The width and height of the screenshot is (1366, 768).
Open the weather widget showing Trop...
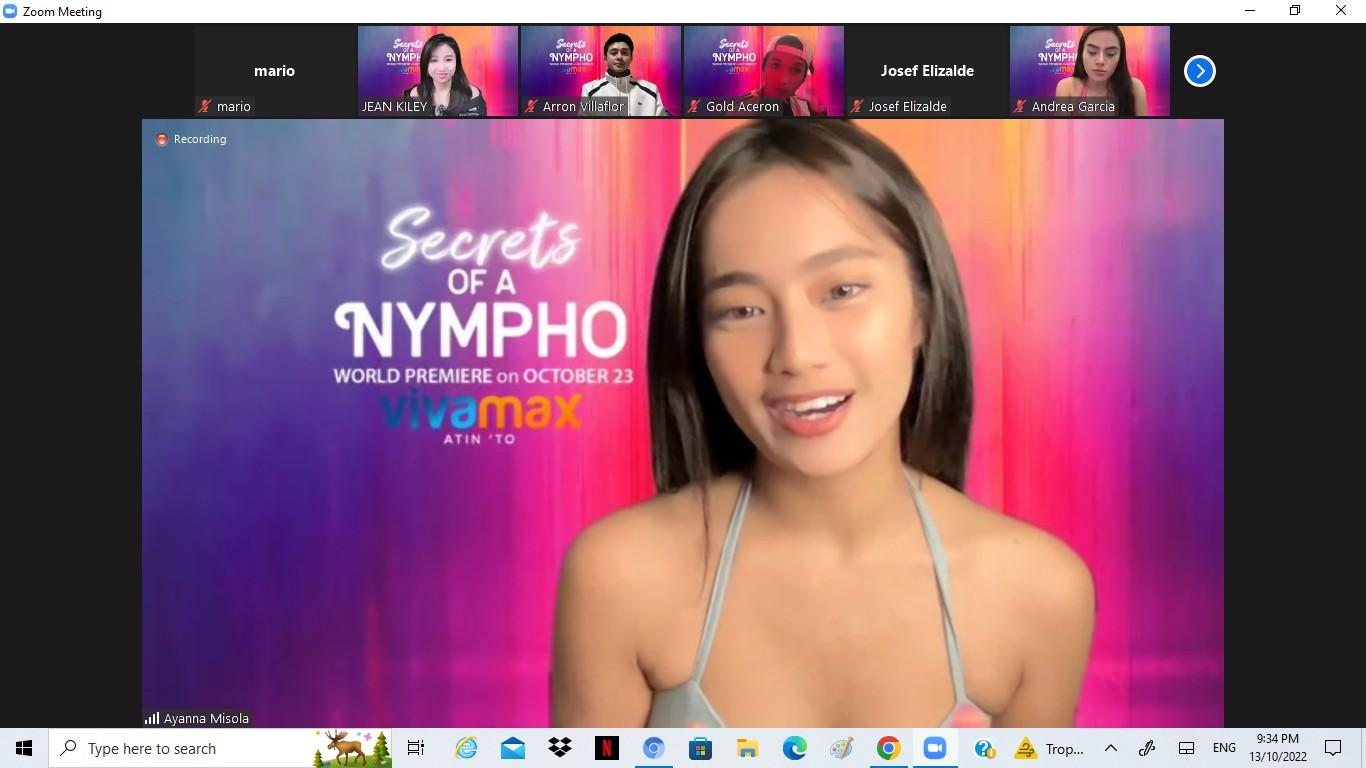1049,748
